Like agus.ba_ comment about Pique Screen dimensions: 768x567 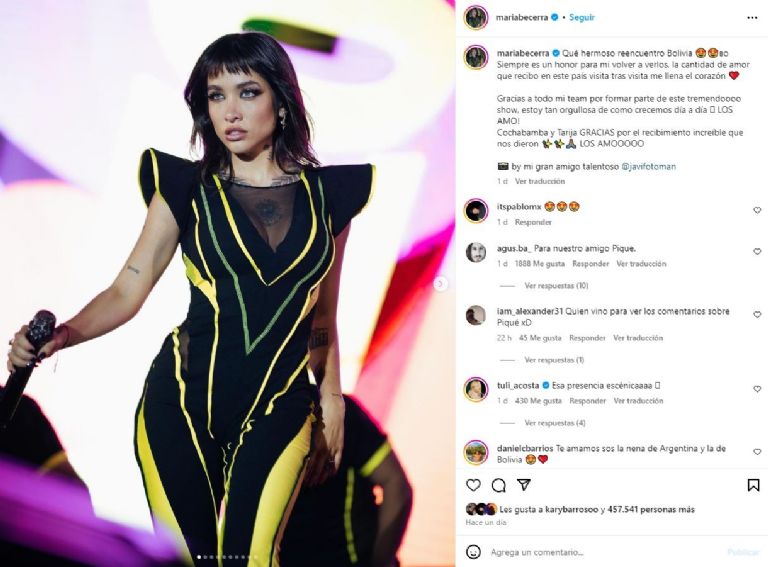click(x=757, y=251)
